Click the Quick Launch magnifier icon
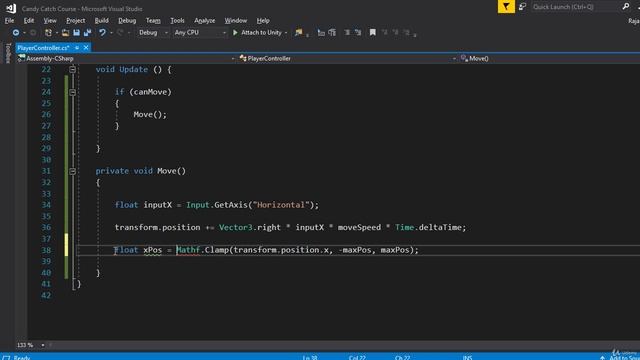 point(626,7)
